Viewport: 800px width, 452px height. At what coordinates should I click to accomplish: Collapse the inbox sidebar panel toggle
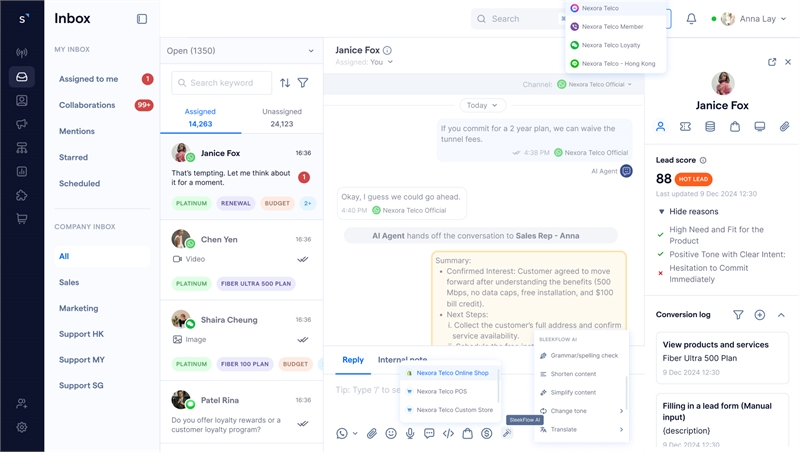(142, 19)
